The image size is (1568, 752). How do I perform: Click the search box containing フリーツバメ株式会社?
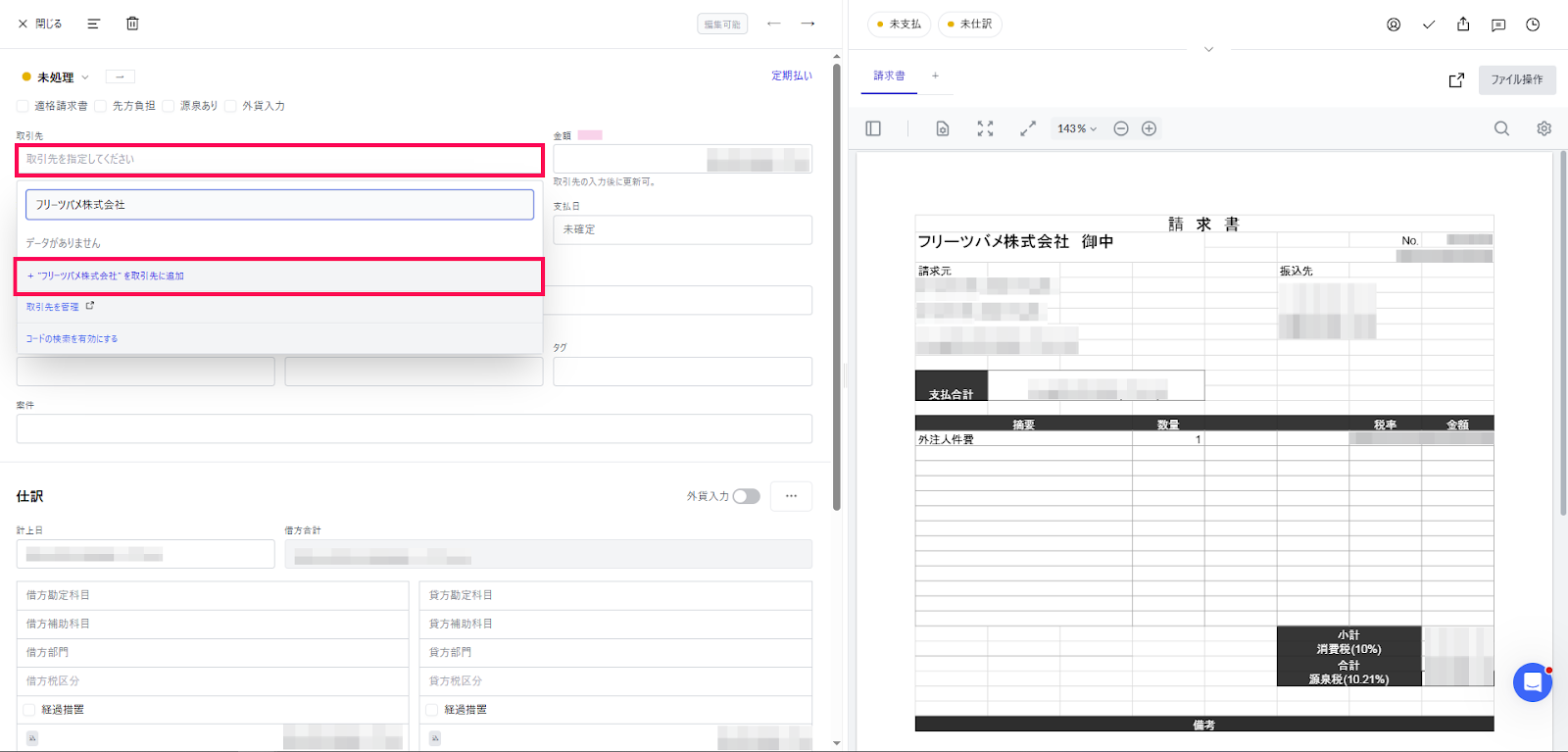click(x=279, y=205)
